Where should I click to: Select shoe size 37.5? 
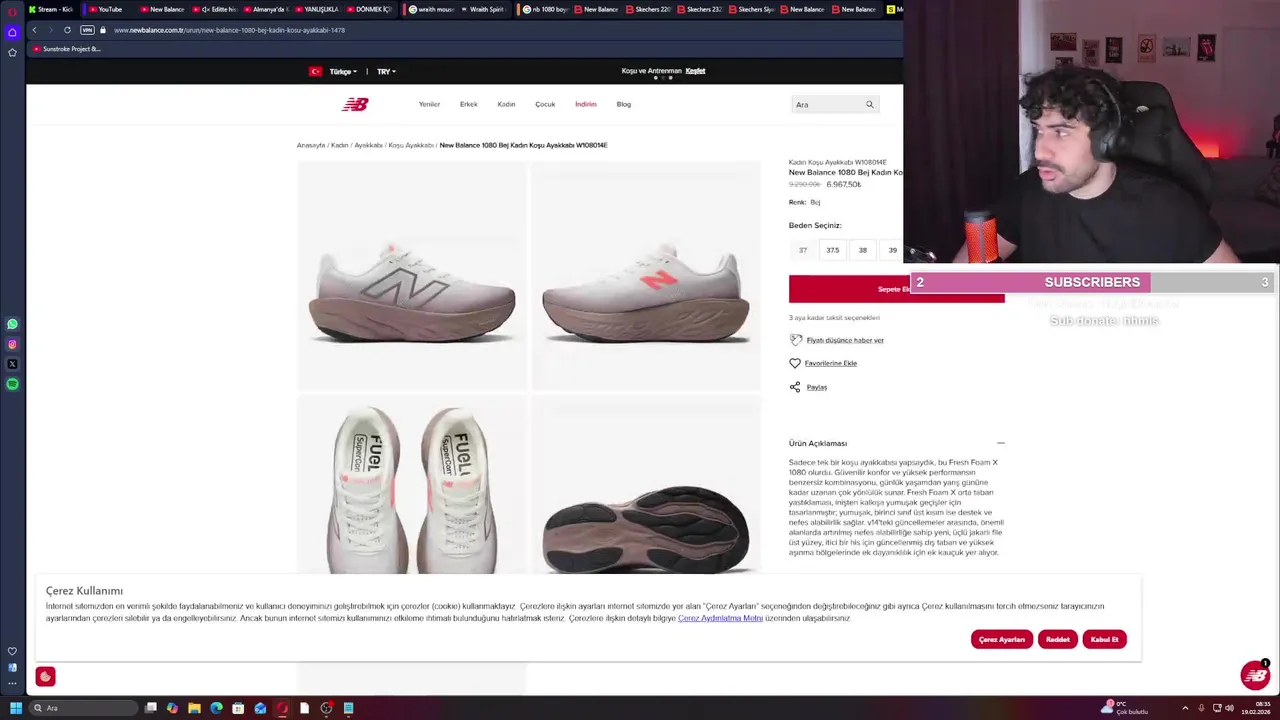coord(833,250)
